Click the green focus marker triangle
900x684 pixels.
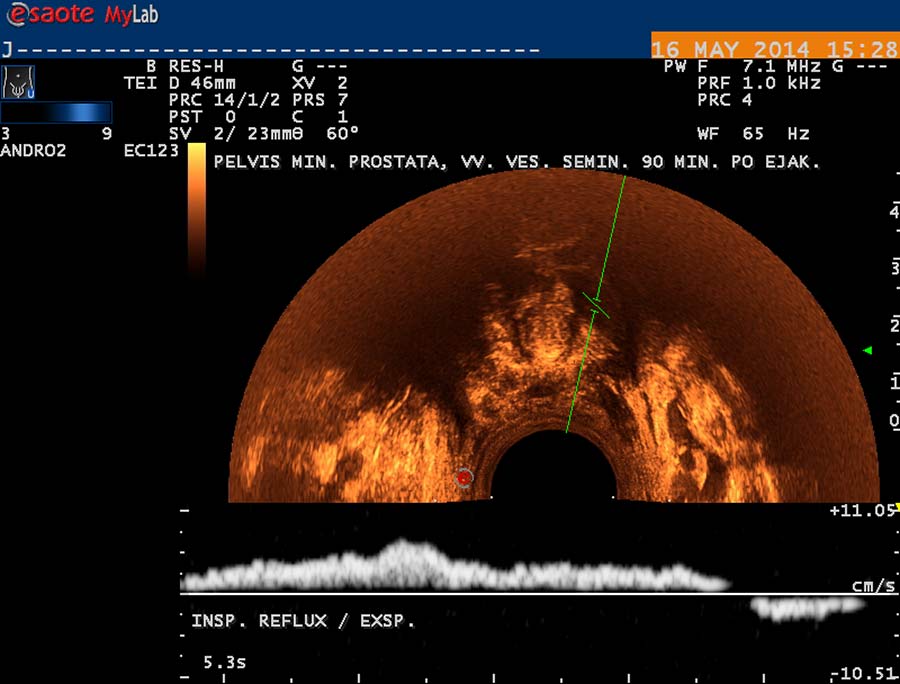click(868, 350)
